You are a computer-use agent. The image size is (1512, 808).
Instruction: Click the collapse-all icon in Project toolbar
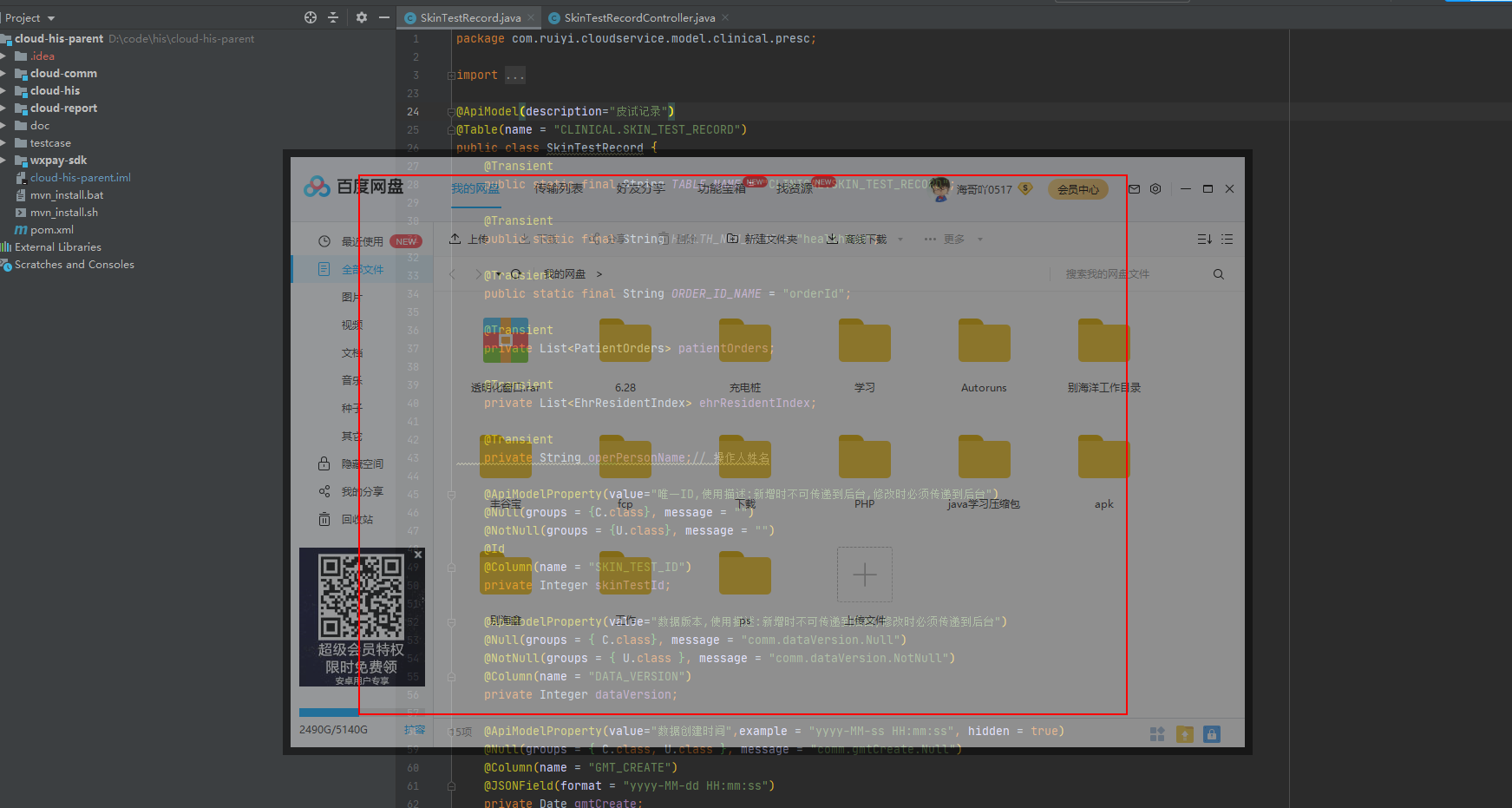(333, 17)
